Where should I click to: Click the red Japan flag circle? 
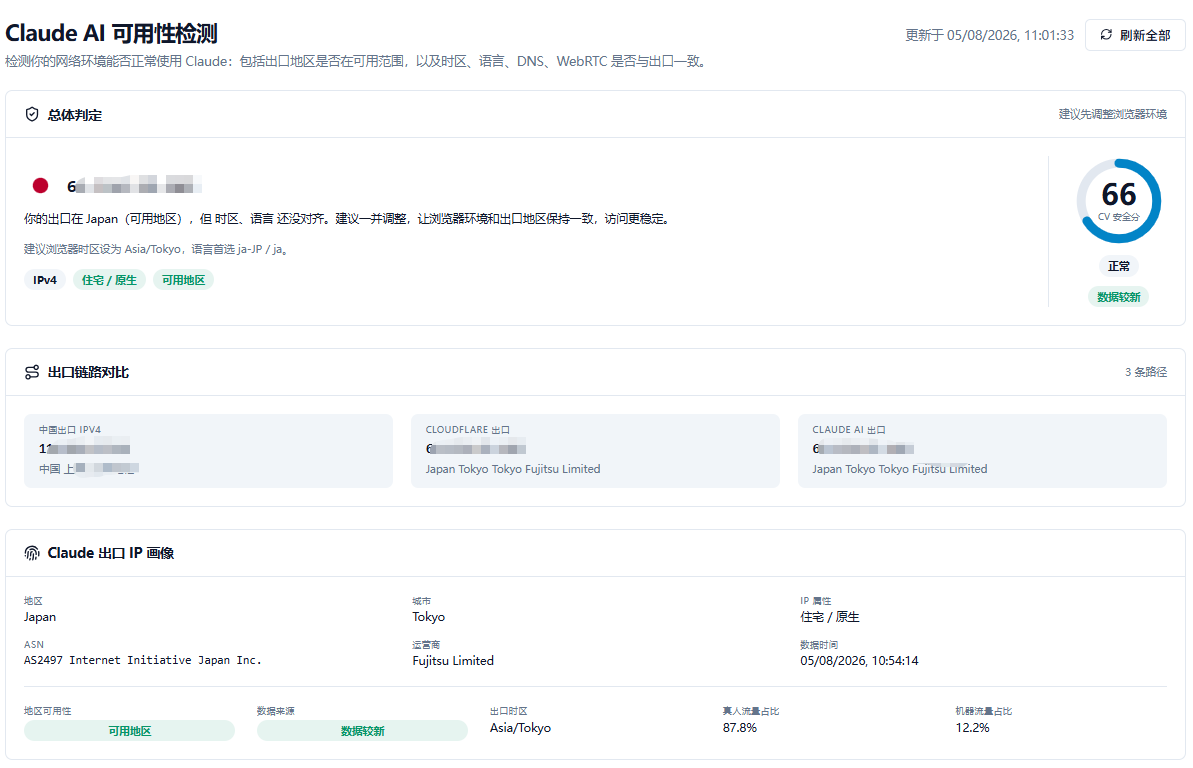pos(40,186)
